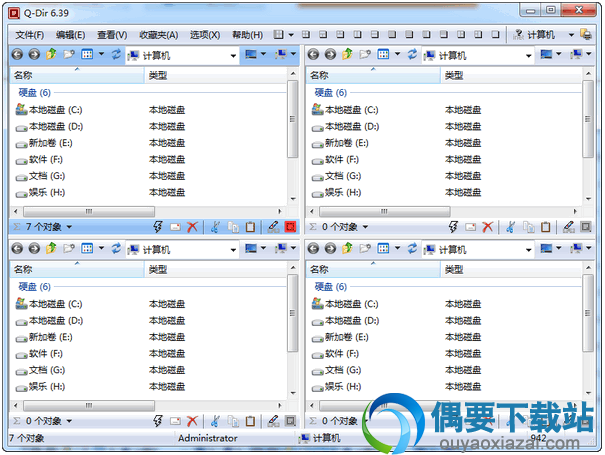This screenshot has width=605, height=455.
Task: Expand the address dropdown in top-right pane
Action: [529, 56]
